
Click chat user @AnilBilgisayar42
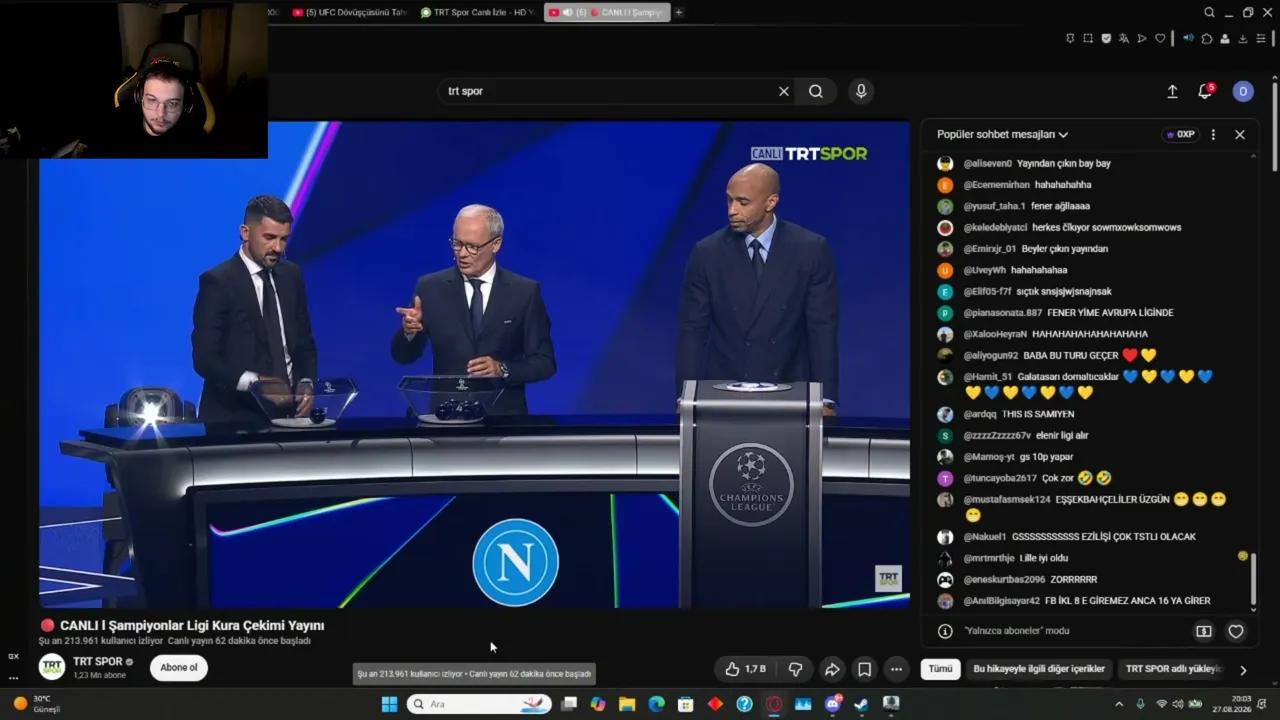[x=1001, y=601]
